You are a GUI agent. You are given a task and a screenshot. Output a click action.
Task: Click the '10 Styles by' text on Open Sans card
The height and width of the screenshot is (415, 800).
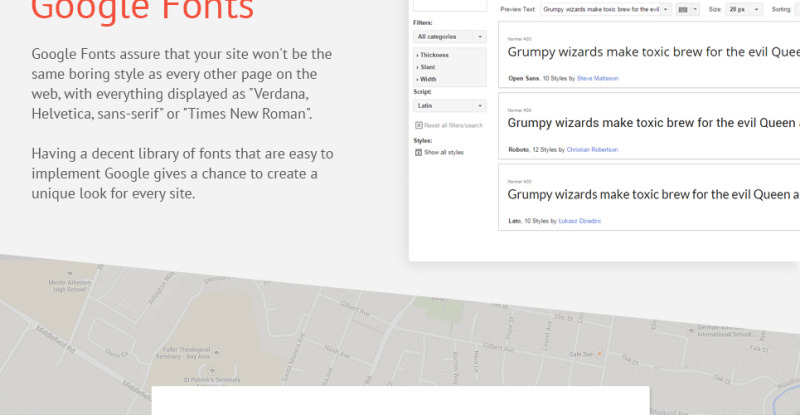point(559,79)
